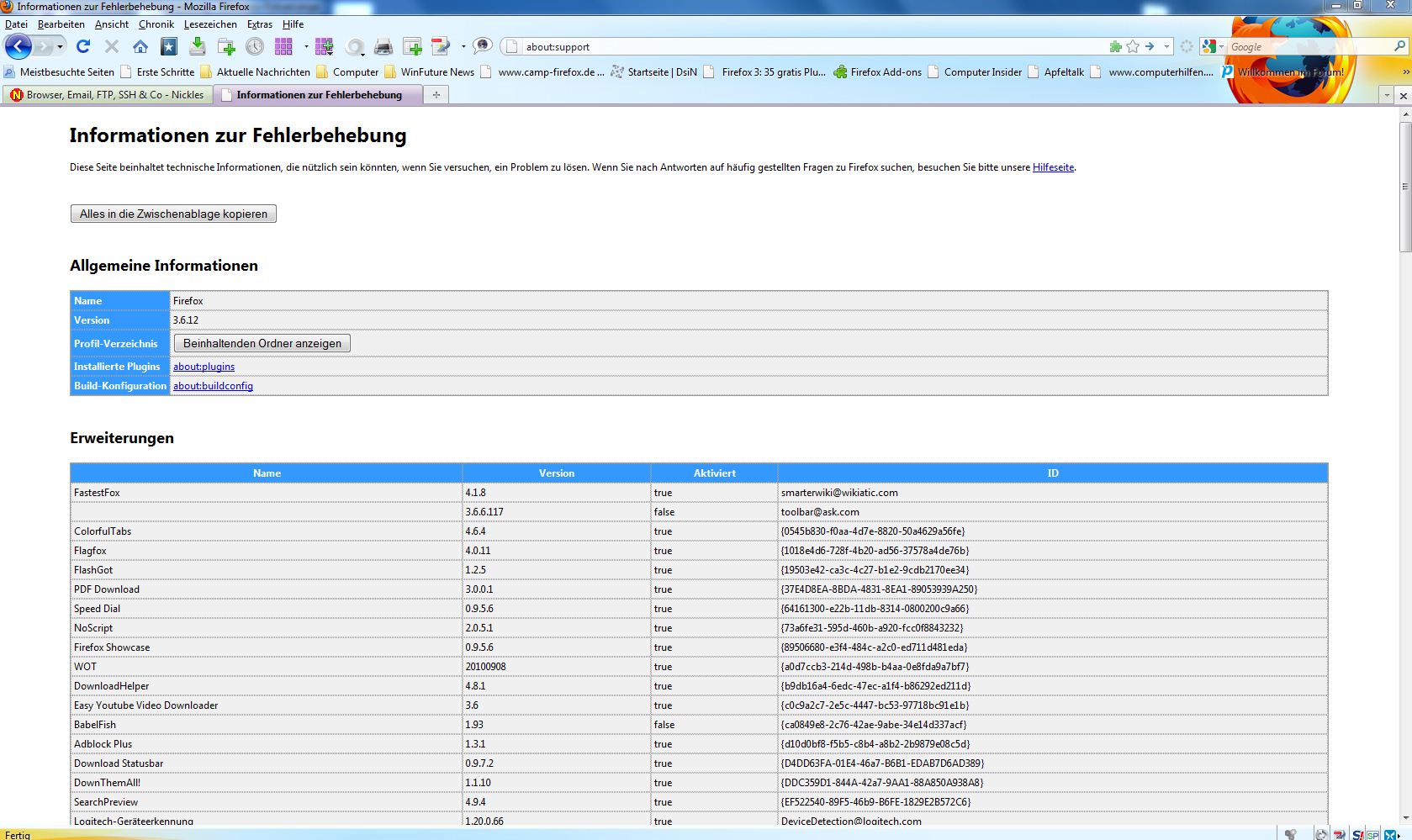The height and width of the screenshot is (840, 1412).
Task: Open the about:plugins link
Action: click(x=204, y=367)
